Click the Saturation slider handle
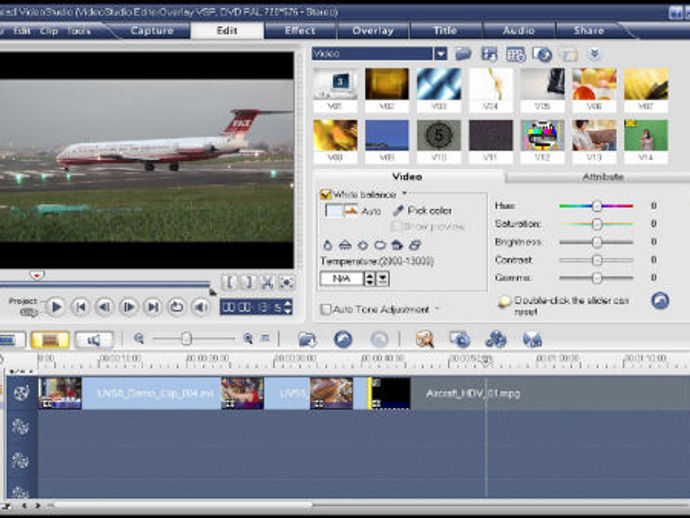The image size is (690, 518). coord(597,224)
